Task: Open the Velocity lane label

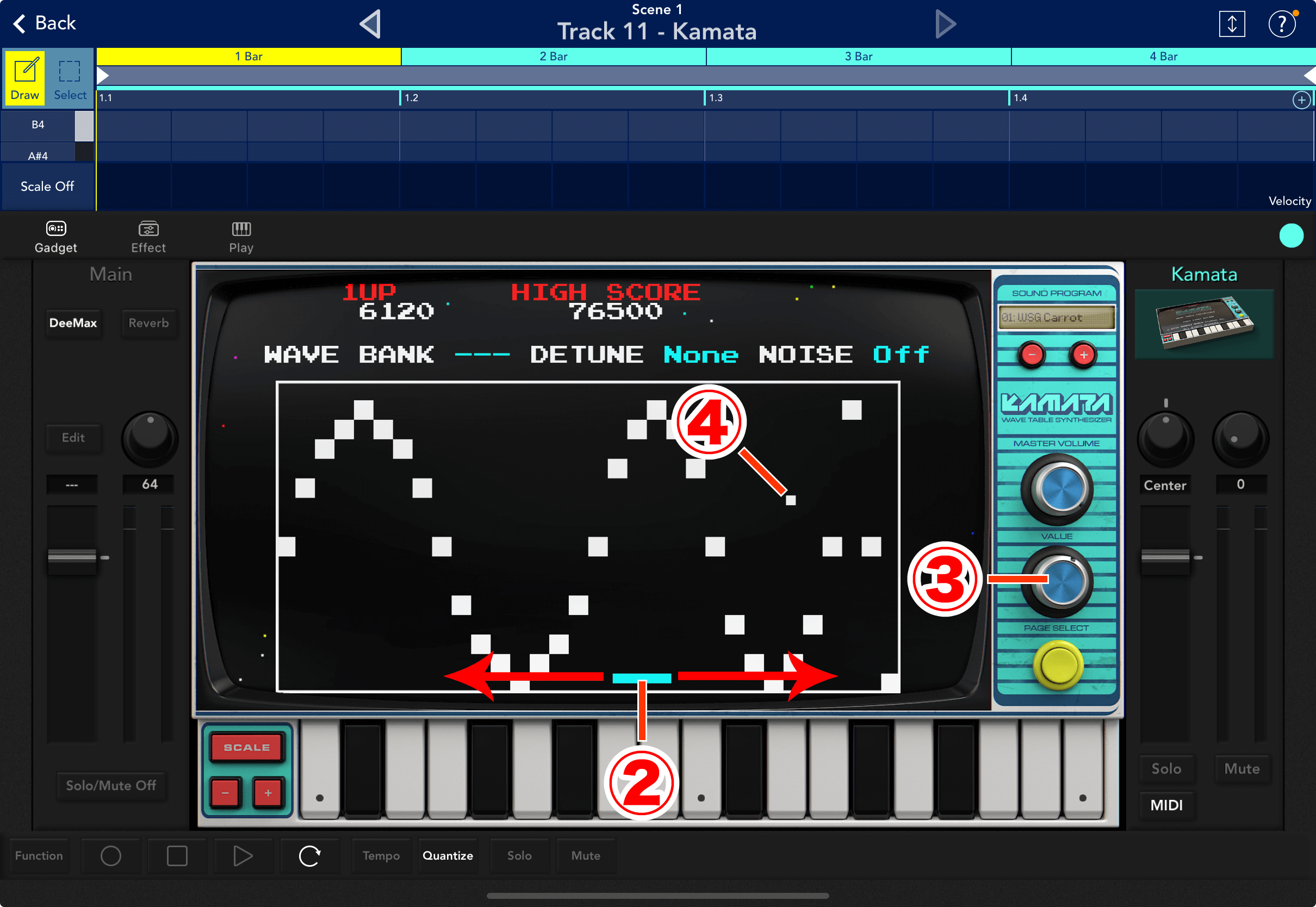Action: coord(1290,201)
